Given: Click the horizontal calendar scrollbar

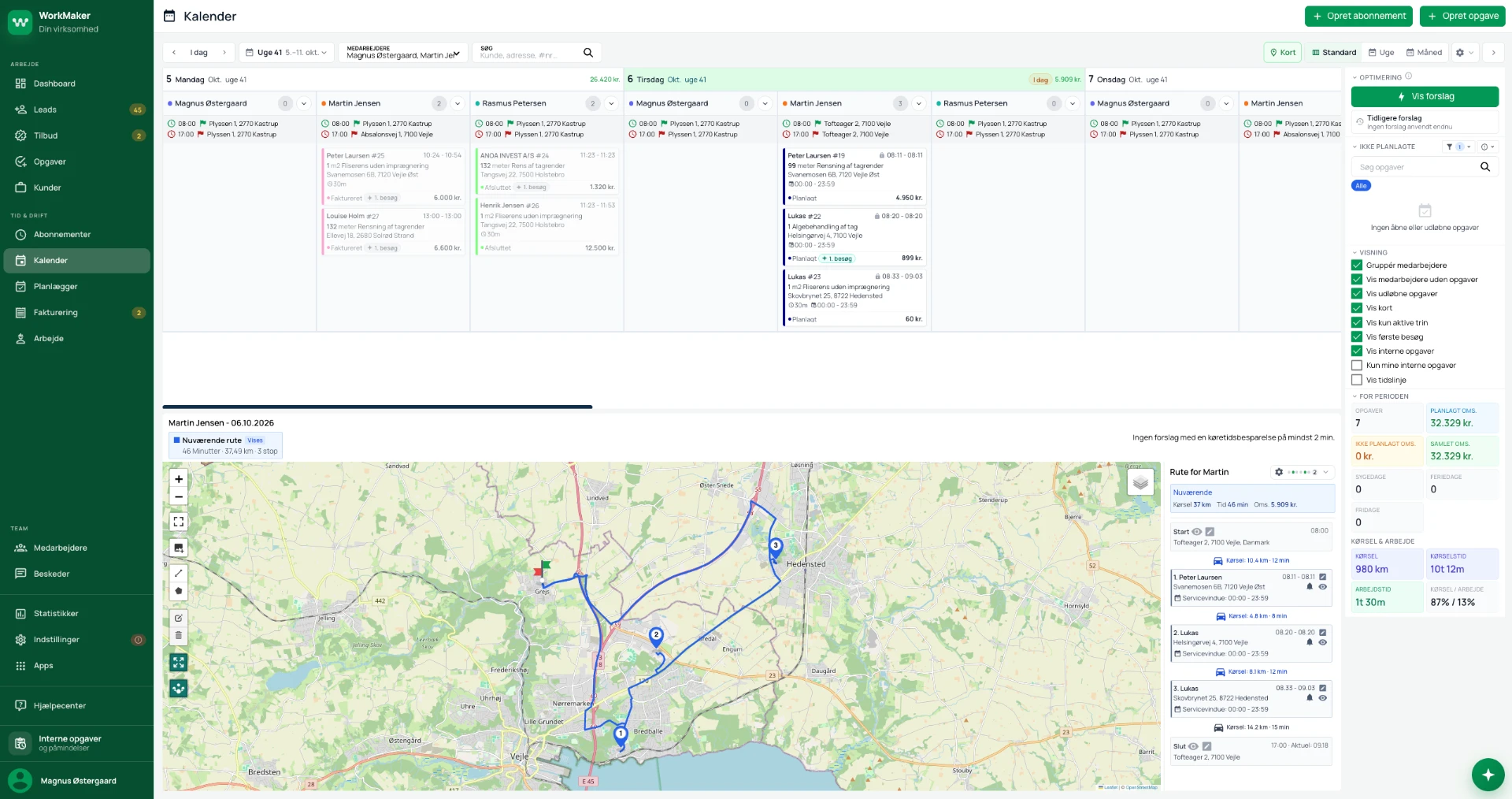Looking at the screenshot, I should (x=377, y=407).
